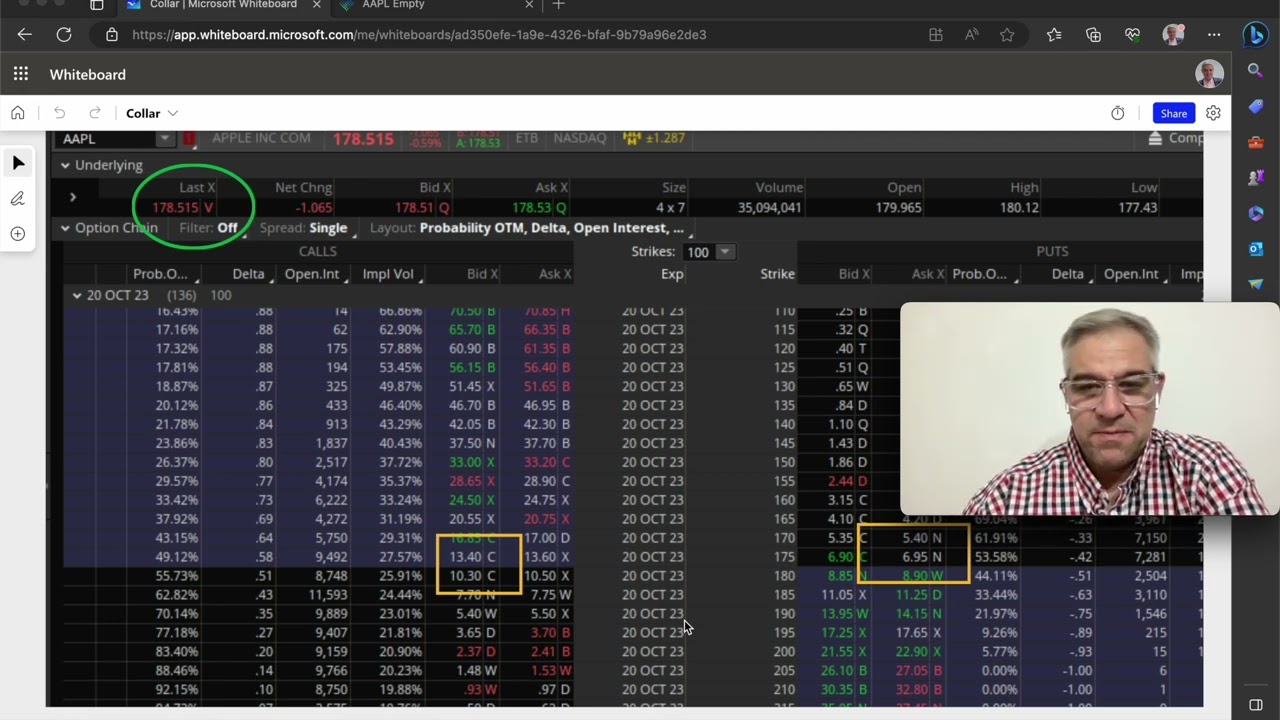Open the Edge settings and more menu
The image size is (1280, 720).
click(x=1214, y=35)
